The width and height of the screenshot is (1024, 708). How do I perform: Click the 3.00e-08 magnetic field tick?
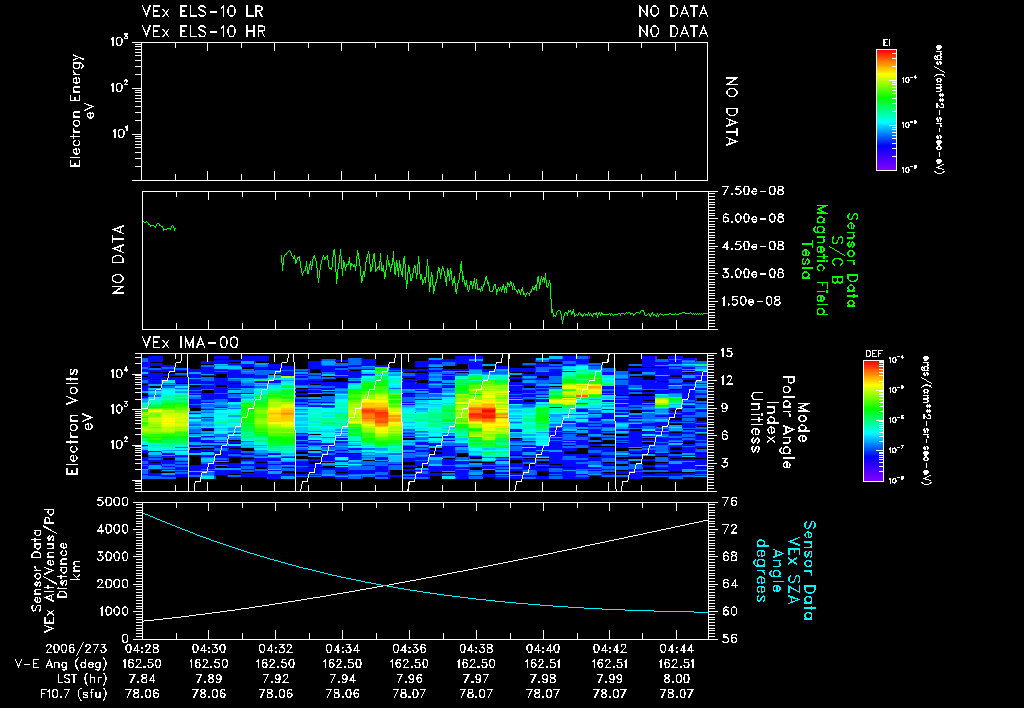point(753,273)
